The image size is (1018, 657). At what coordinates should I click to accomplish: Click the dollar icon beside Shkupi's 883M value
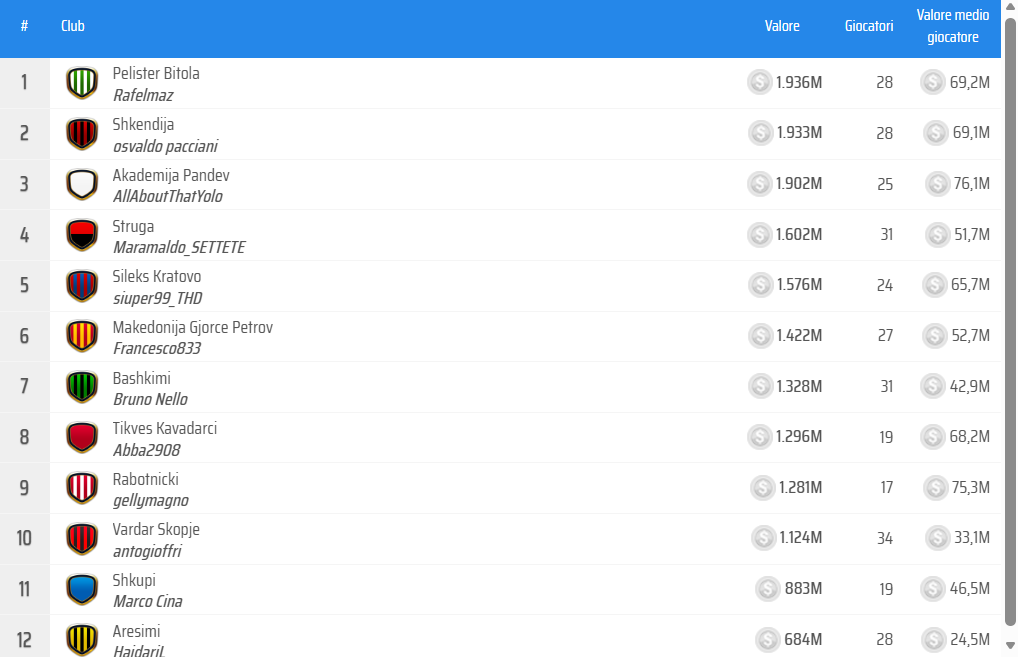pyautogui.click(x=767, y=589)
